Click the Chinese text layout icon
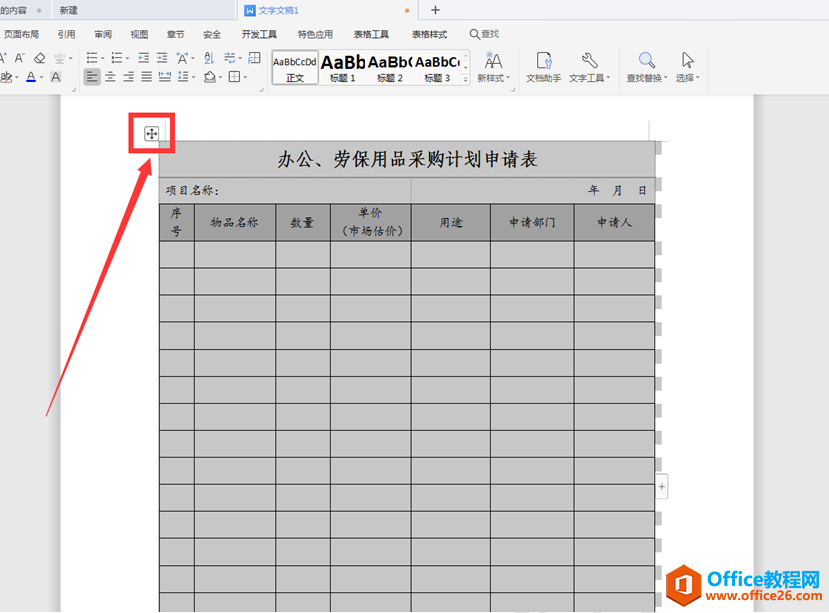The height and width of the screenshot is (613, 829). point(182,58)
